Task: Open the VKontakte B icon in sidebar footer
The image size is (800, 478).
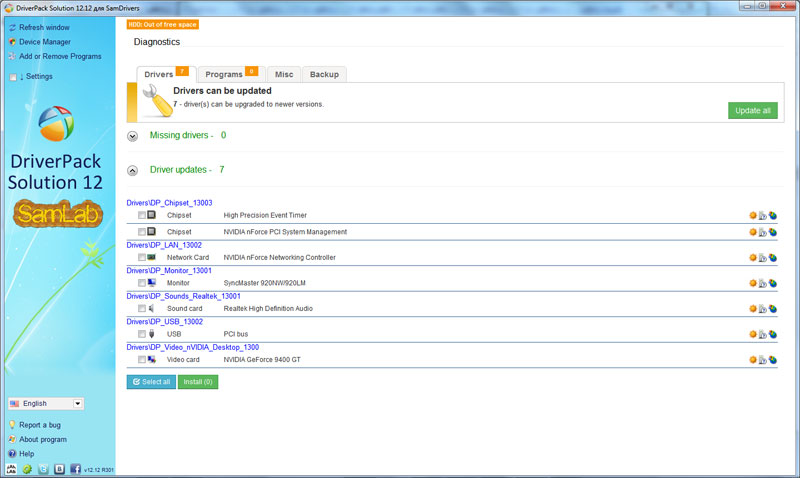Action: point(59,469)
